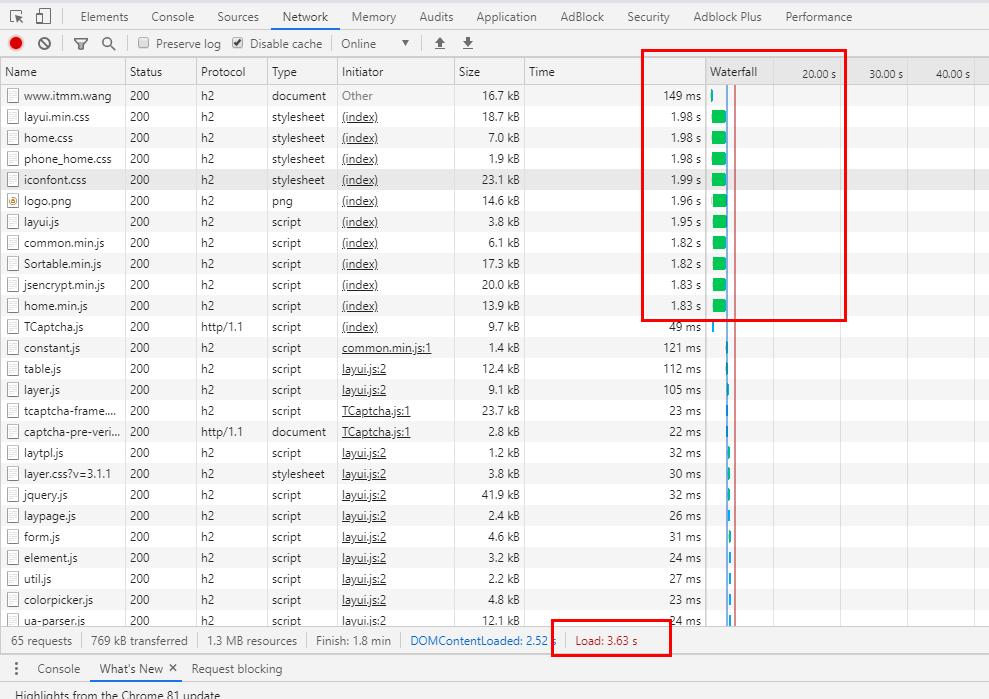The width and height of the screenshot is (989, 699).
Task: Toggle the filter funnel icon
Action: [x=81, y=44]
